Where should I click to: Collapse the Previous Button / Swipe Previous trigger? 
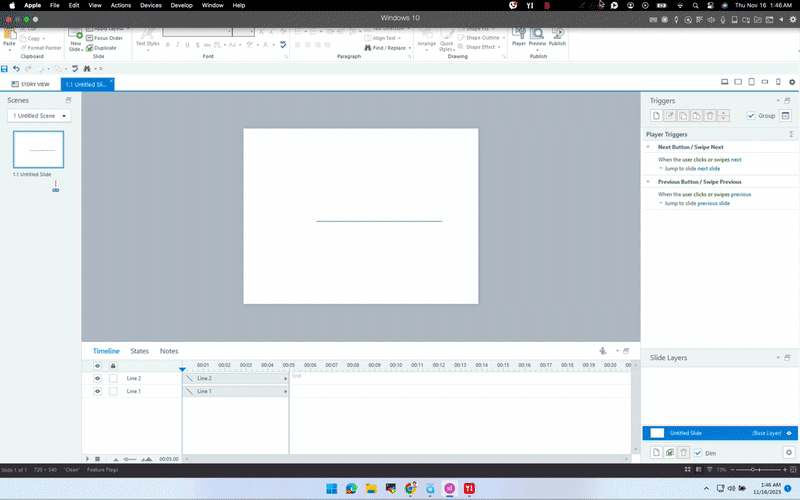(x=648, y=182)
